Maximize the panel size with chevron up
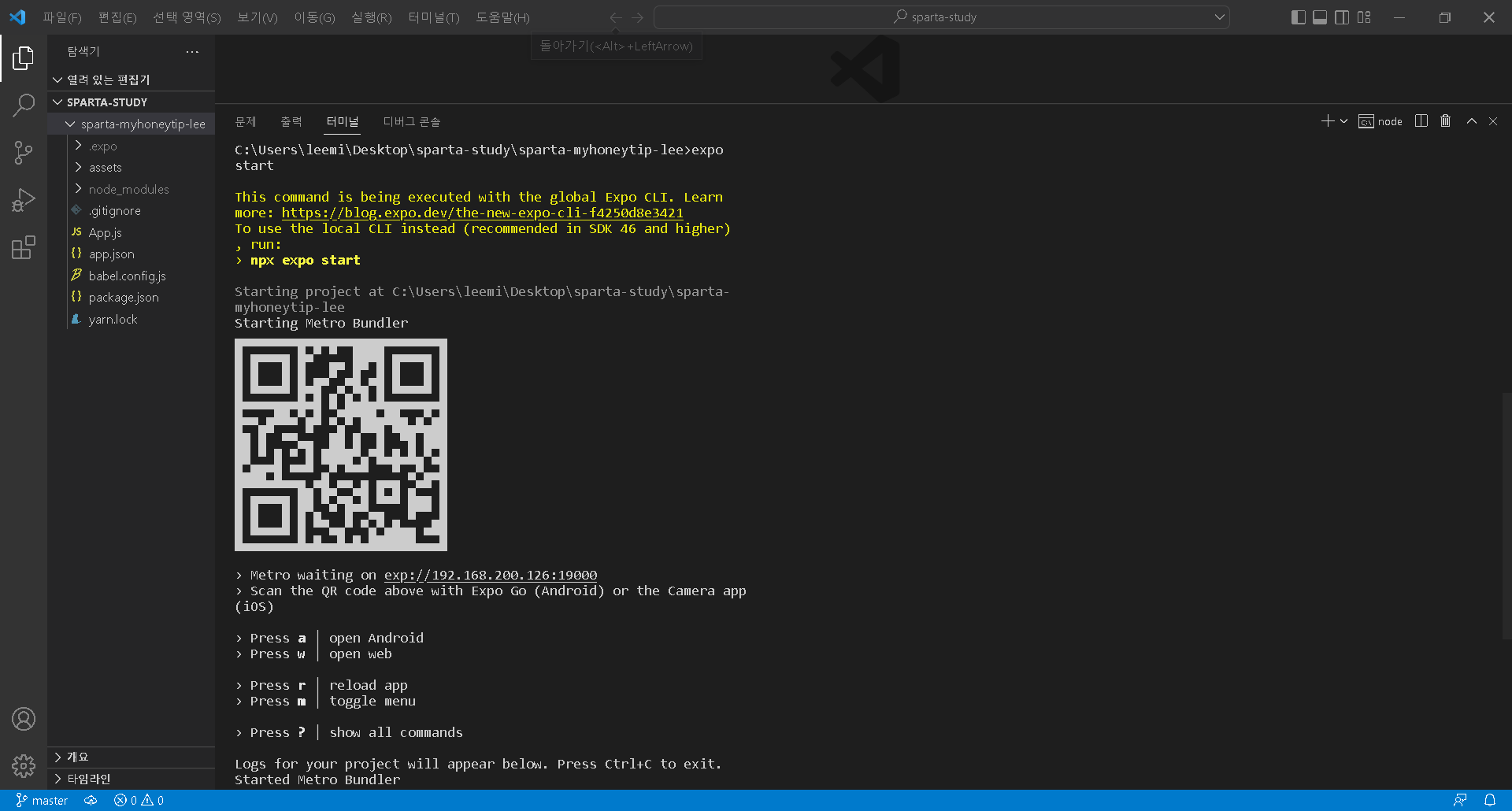 click(x=1471, y=121)
